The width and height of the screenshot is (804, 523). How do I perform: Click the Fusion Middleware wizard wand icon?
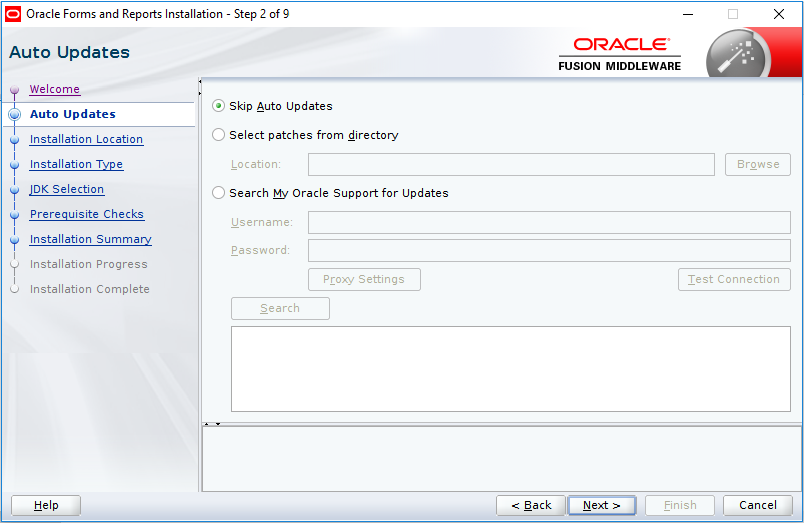click(735, 54)
